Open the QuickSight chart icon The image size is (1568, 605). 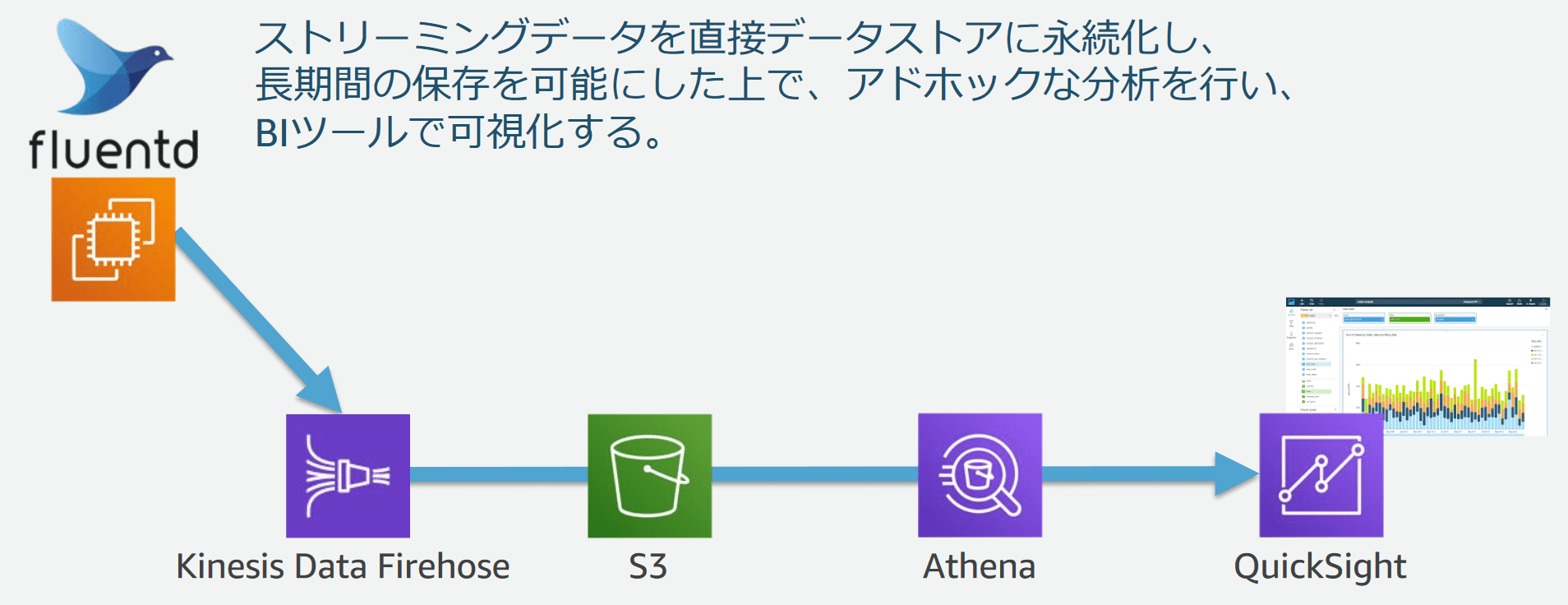click(x=1321, y=476)
